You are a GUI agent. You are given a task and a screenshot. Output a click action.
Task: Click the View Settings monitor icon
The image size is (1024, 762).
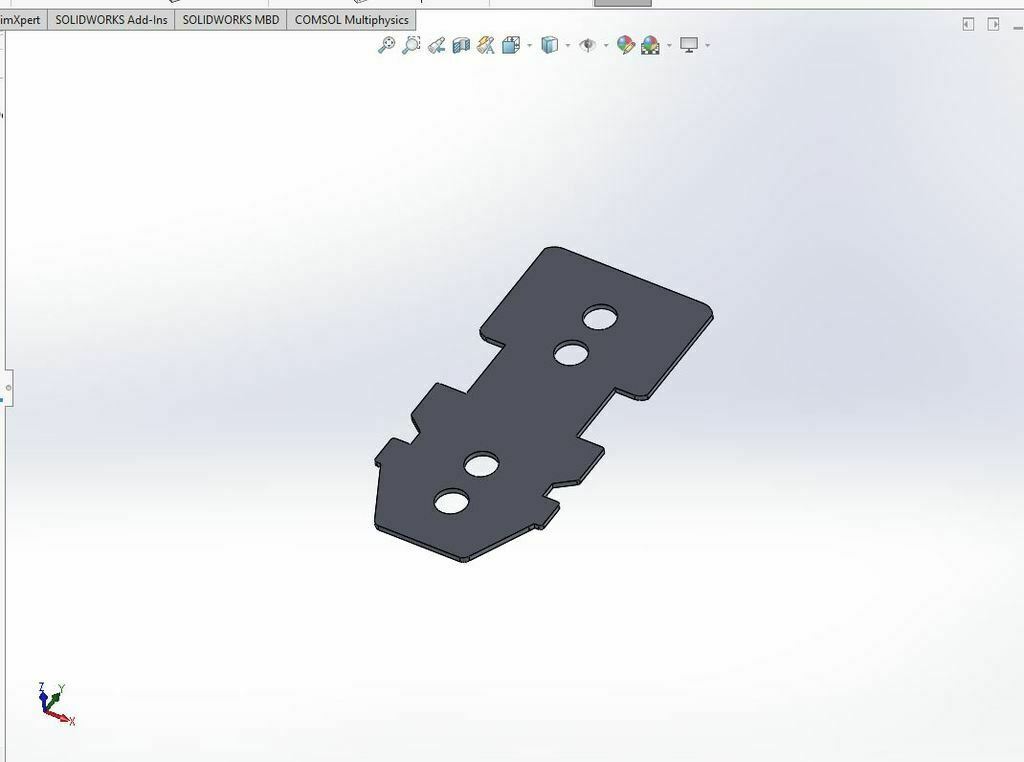692,45
